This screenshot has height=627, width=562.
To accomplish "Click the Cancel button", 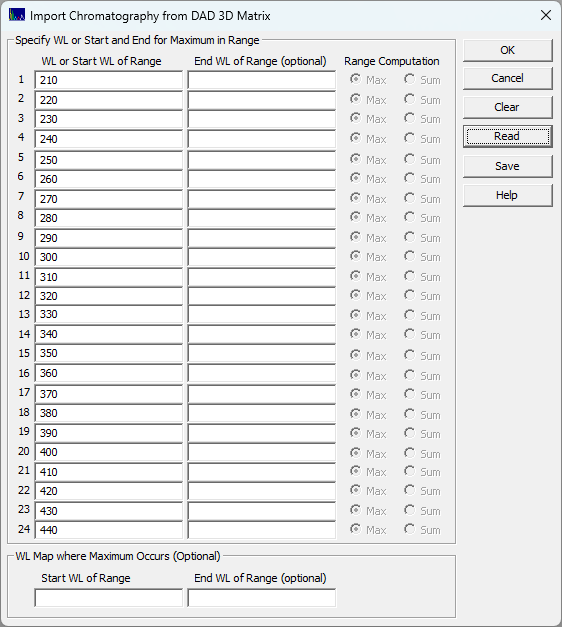I will tap(508, 78).
